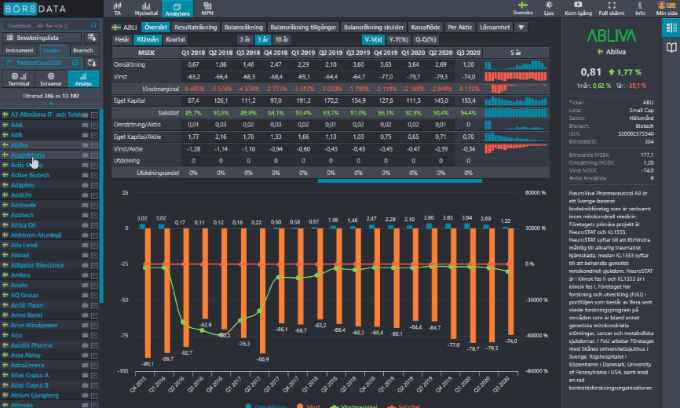Screen dimensions: 680x408
Task: Select the 10 år time range
Action: [281, 39]
